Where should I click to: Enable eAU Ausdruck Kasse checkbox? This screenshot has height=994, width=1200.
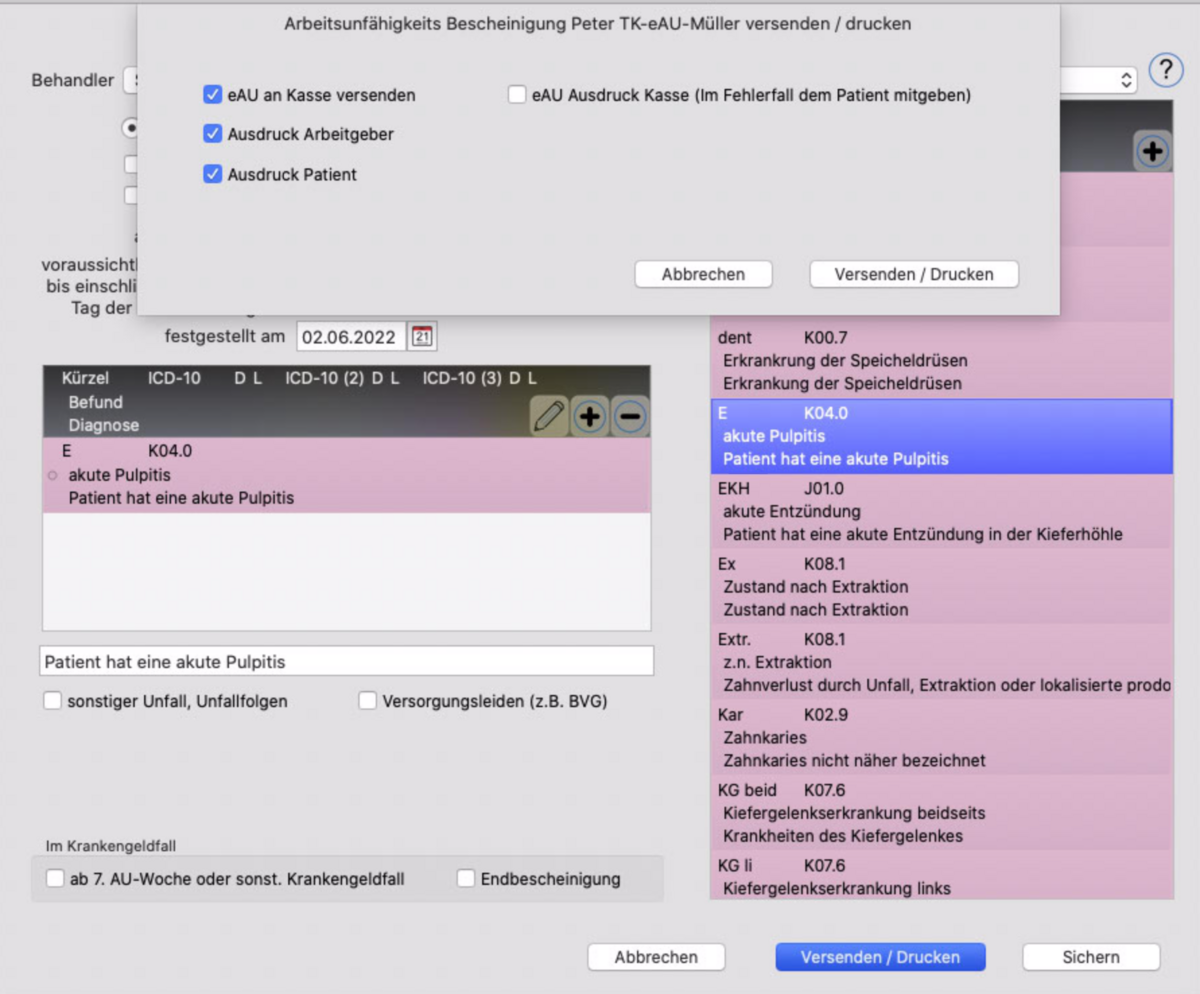coord(517,95)
